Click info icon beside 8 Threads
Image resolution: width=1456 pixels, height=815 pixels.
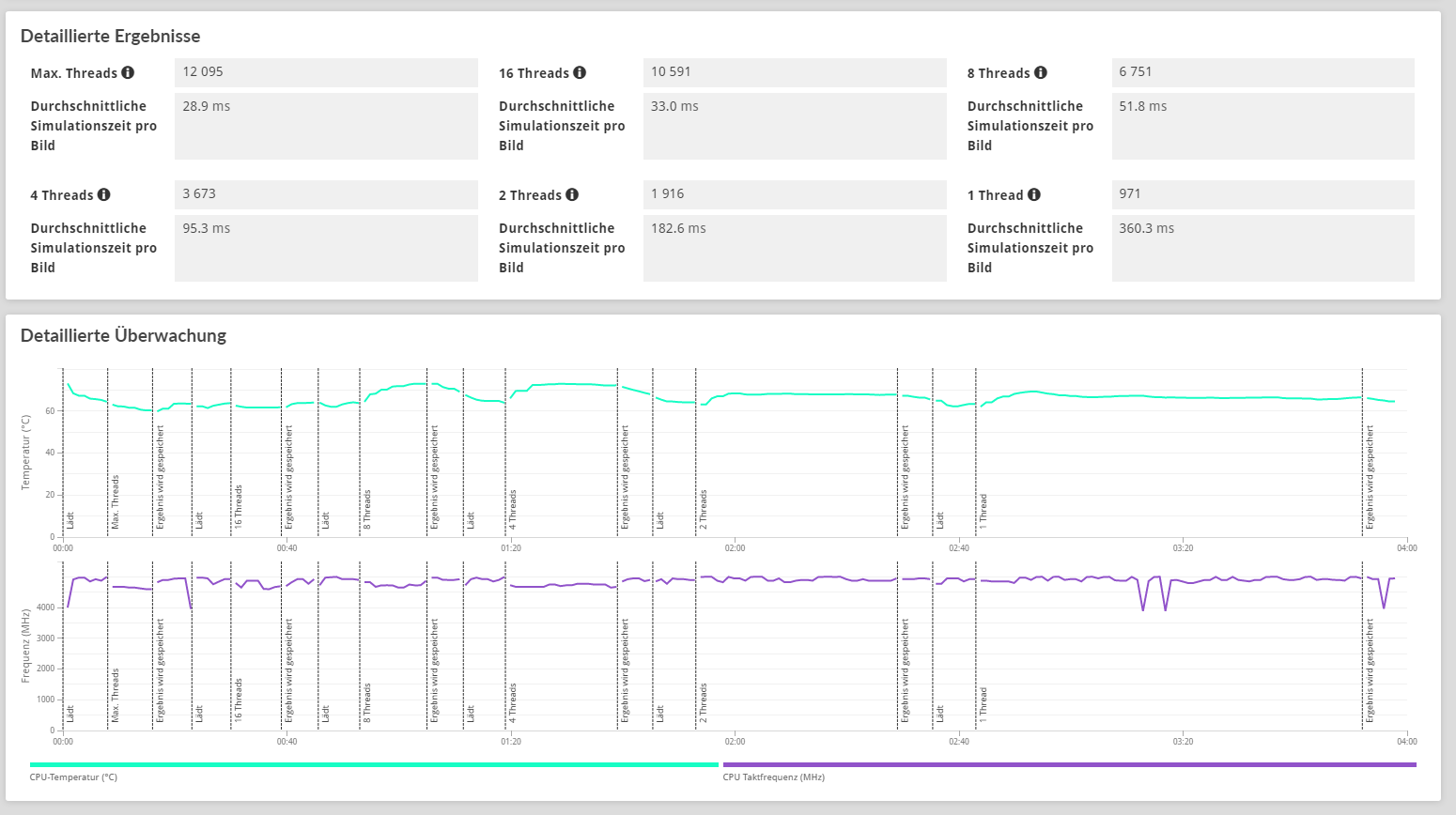[1041, 72]
